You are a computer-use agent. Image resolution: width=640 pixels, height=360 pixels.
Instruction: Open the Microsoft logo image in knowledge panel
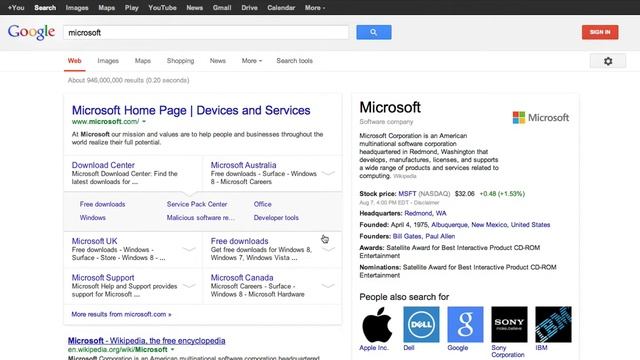[x=540, y=118]
